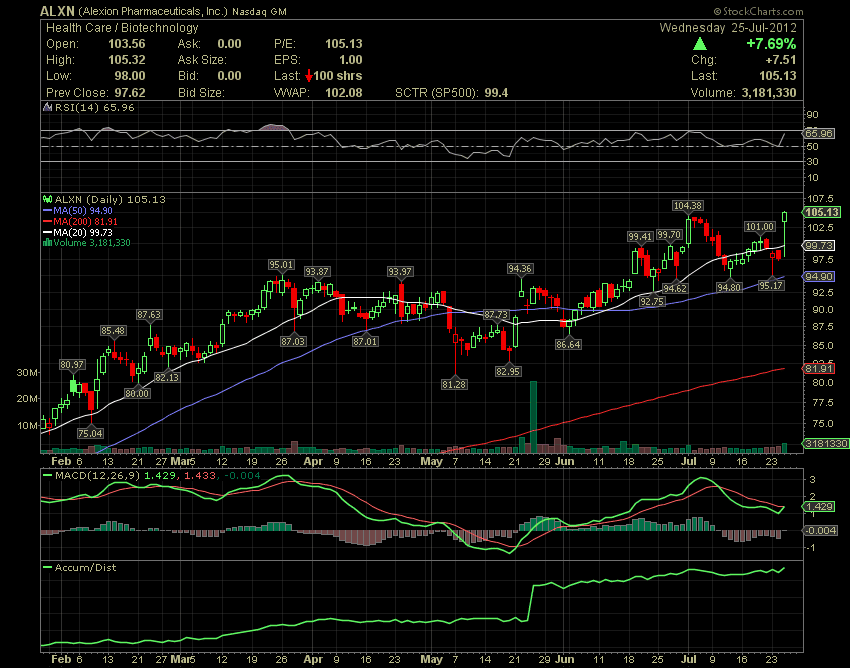Click the Chg value +7.51
The image size is (850, 668).
click(x=781, y=60)
